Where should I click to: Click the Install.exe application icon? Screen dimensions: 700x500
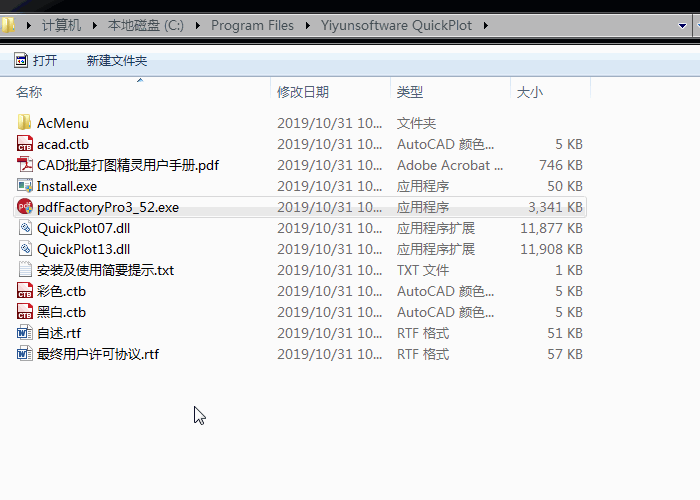tap(25, 186)
